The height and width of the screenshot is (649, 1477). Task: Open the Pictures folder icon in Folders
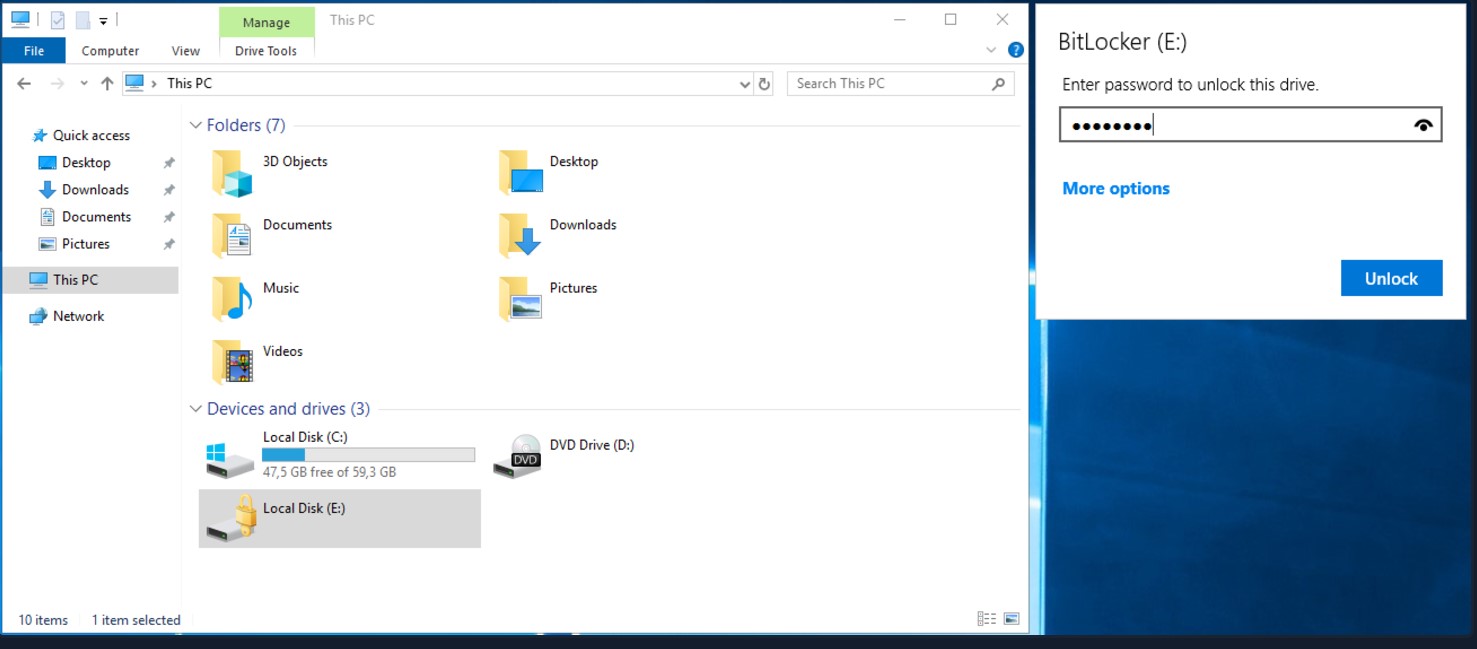click(x=520, y=299)
